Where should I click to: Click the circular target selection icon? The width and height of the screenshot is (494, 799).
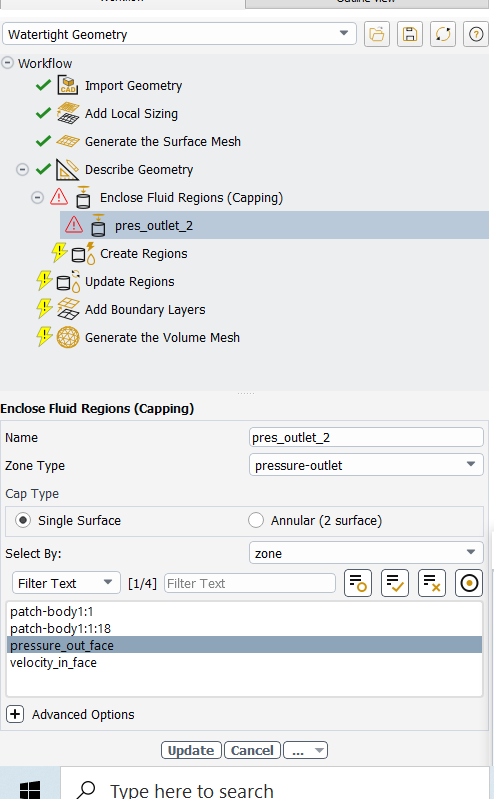tap(469, 583)
